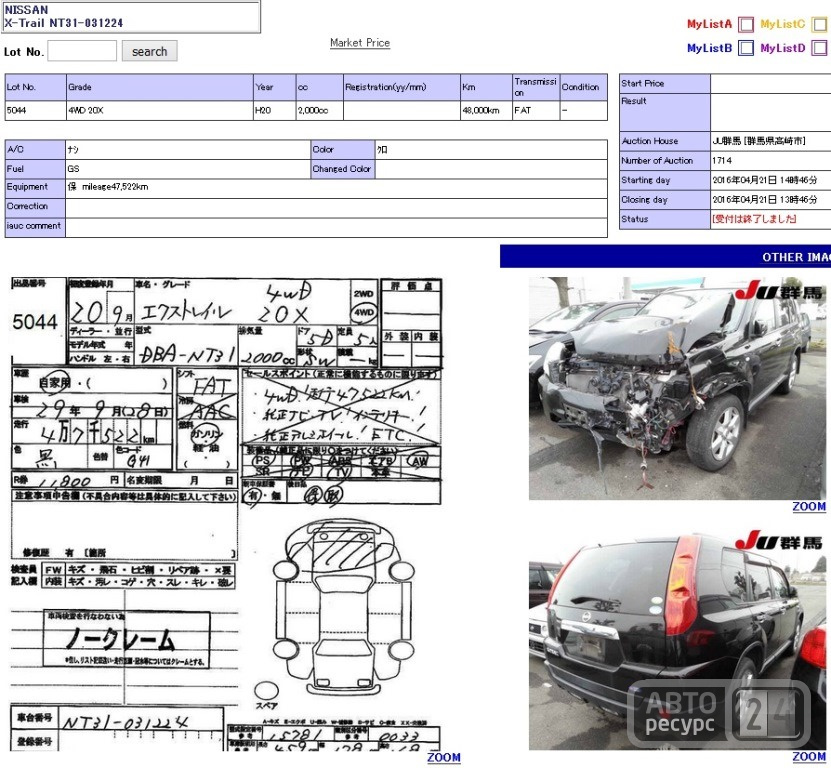Open the rear view car photo
Screen dimensions: 831x768
click(677, 639)
